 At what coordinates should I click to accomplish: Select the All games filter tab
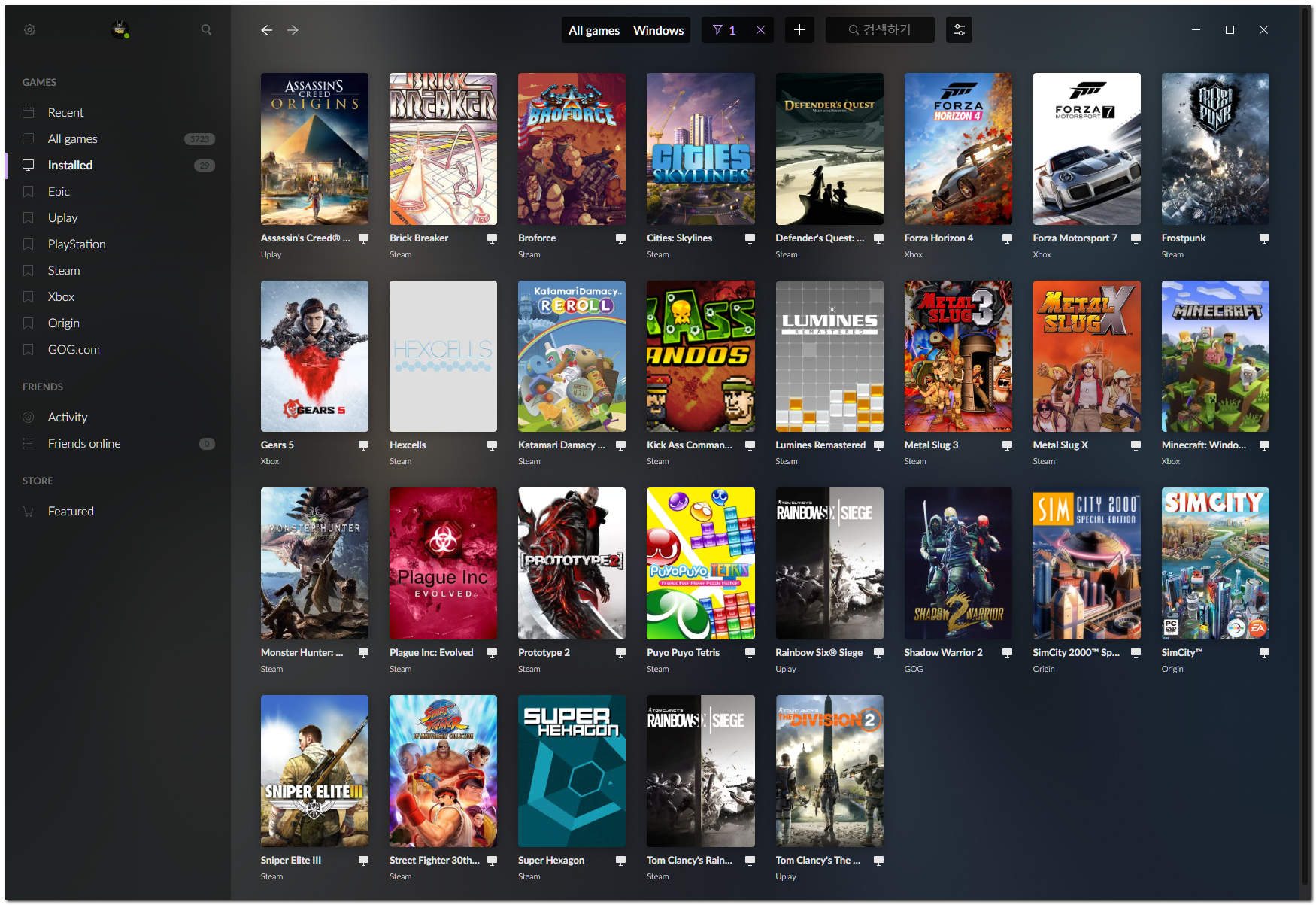(594, 30)
